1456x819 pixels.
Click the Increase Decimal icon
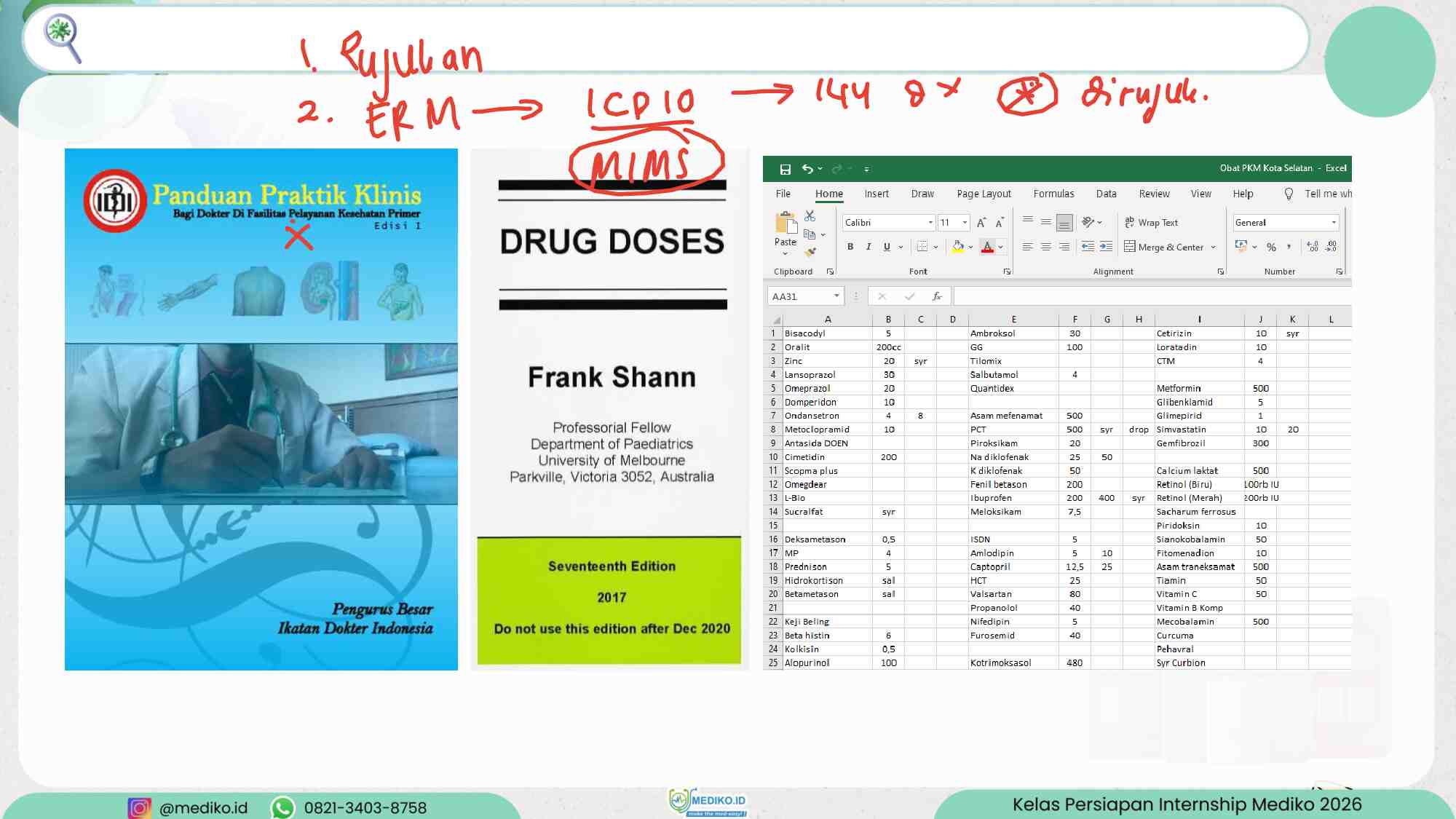(x=1312, y=247)
